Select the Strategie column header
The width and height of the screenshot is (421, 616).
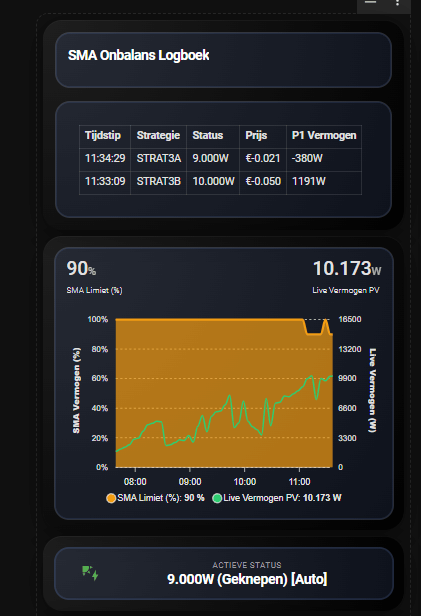(x=158, y=136)
